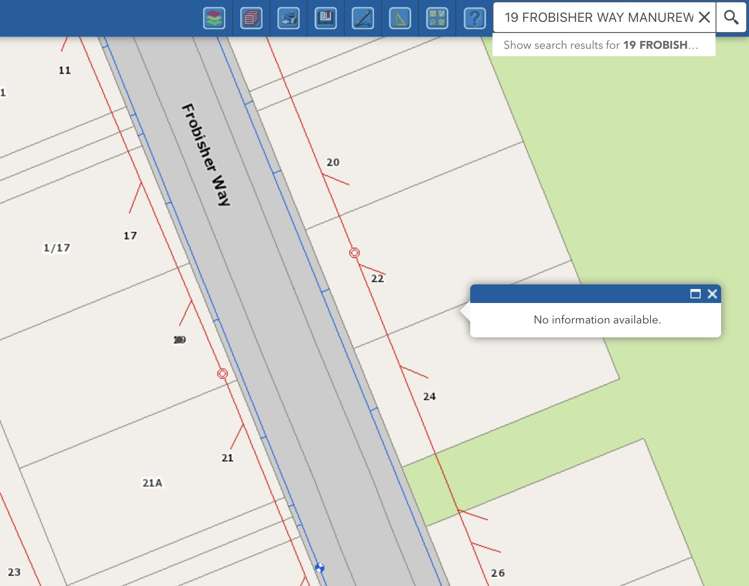Open the layer list stack icon
749x586 pixels.
pyautogui.click(x=214, y=18)
